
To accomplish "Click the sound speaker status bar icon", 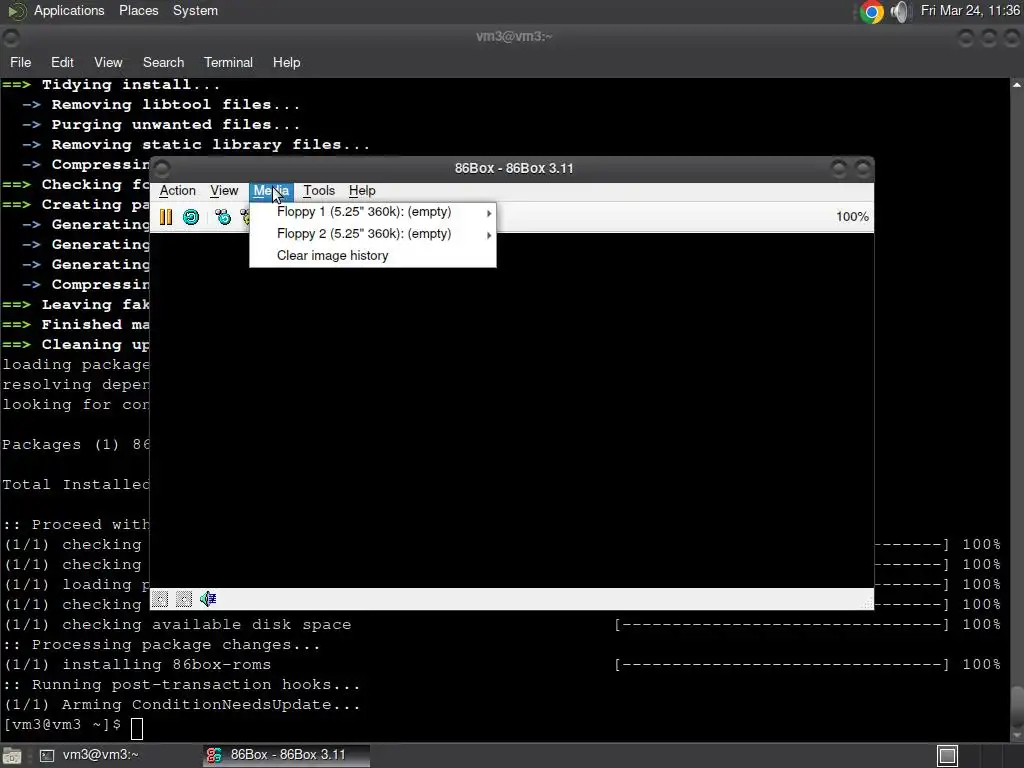I will click(208, 599).
